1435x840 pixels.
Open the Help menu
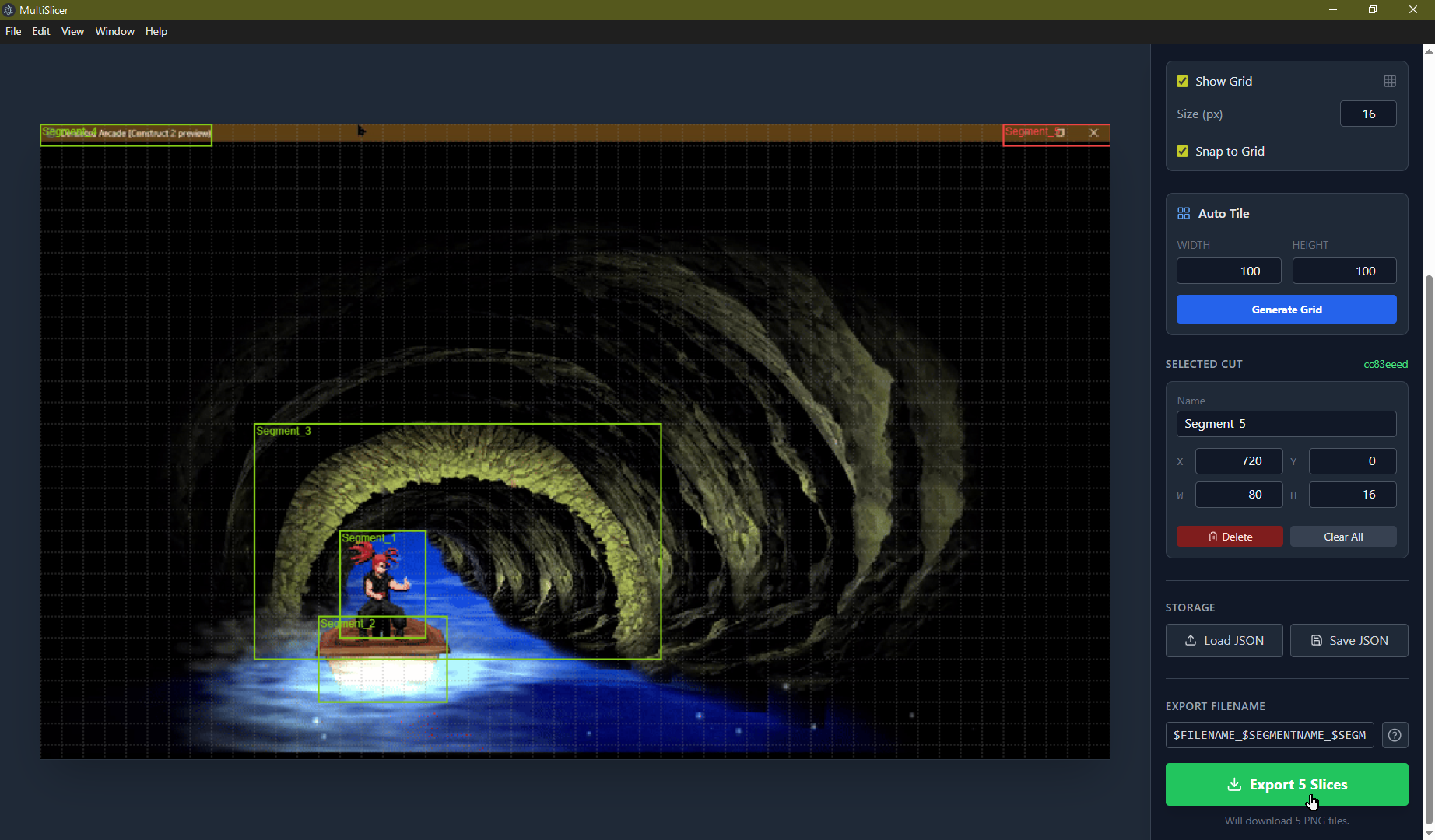click(x=156, y=31)
